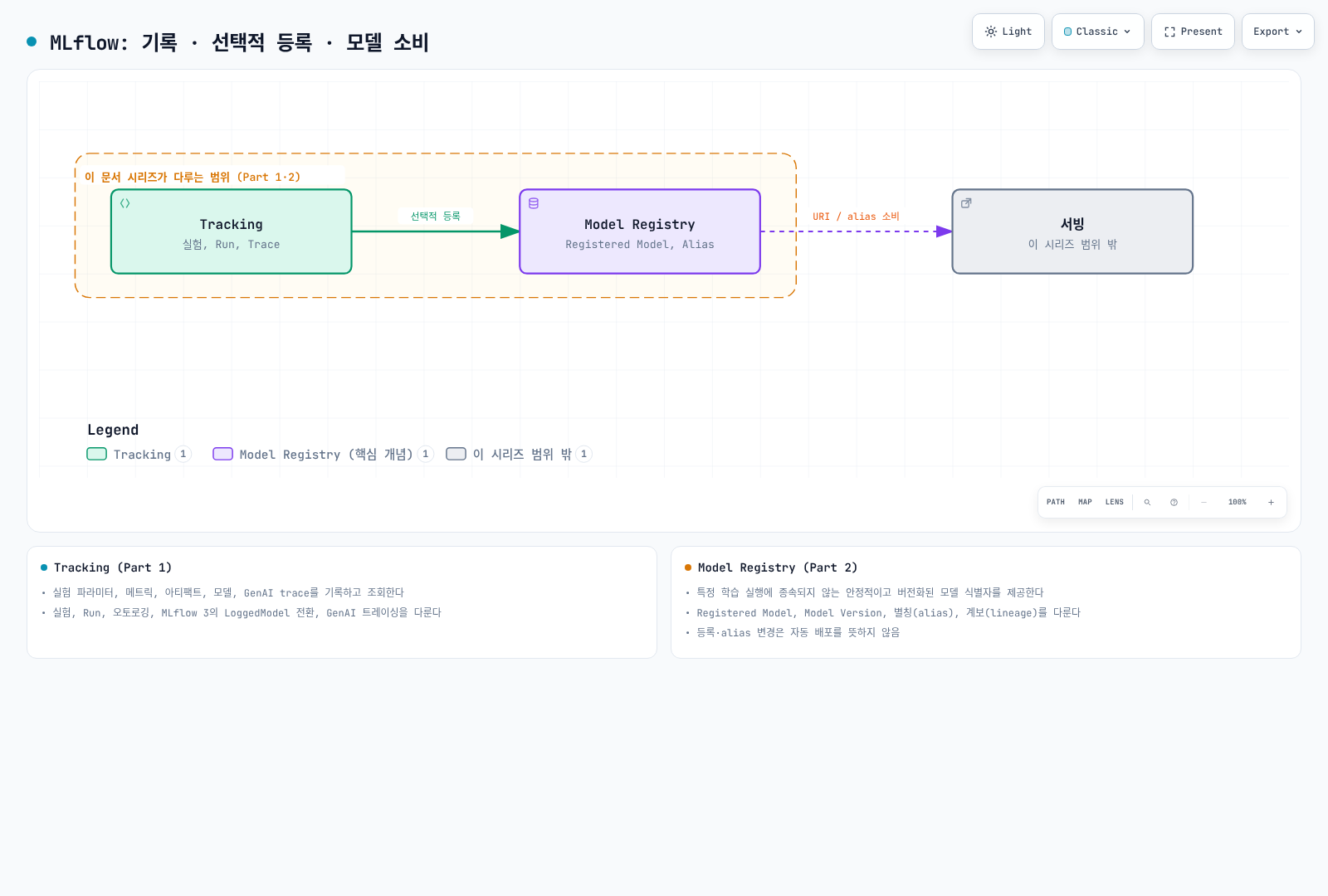Viewport: 1328px width, 896px height.
Task: Toggle LENS mode in the canvas toolbar
Action: click(1115, 502)
